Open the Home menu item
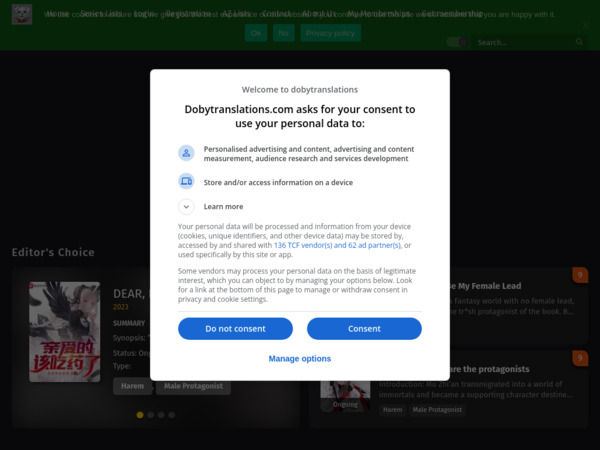The image size is (600, 450). click(x=58, y=14)
